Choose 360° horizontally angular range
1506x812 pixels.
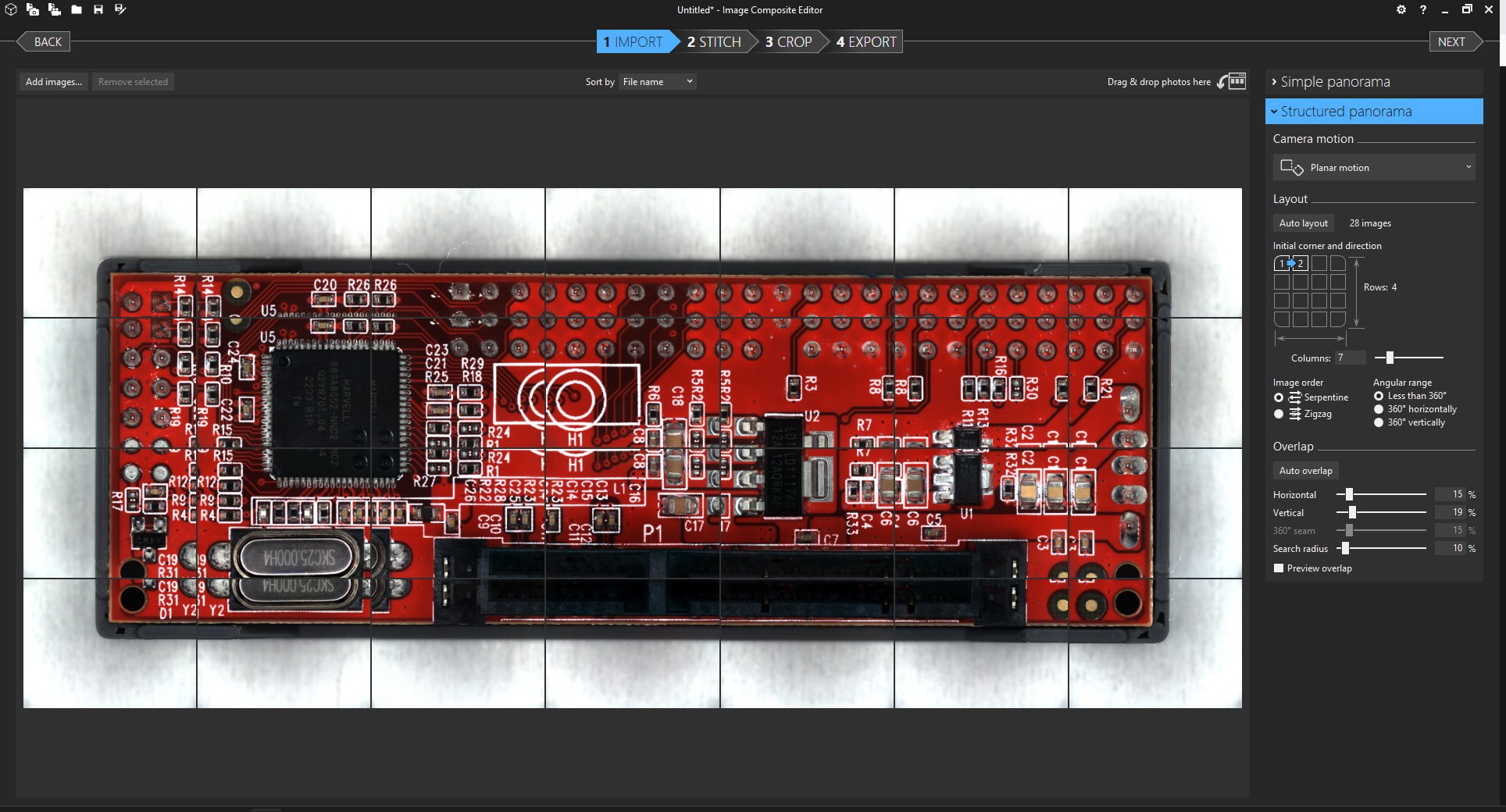(1379, 409)
